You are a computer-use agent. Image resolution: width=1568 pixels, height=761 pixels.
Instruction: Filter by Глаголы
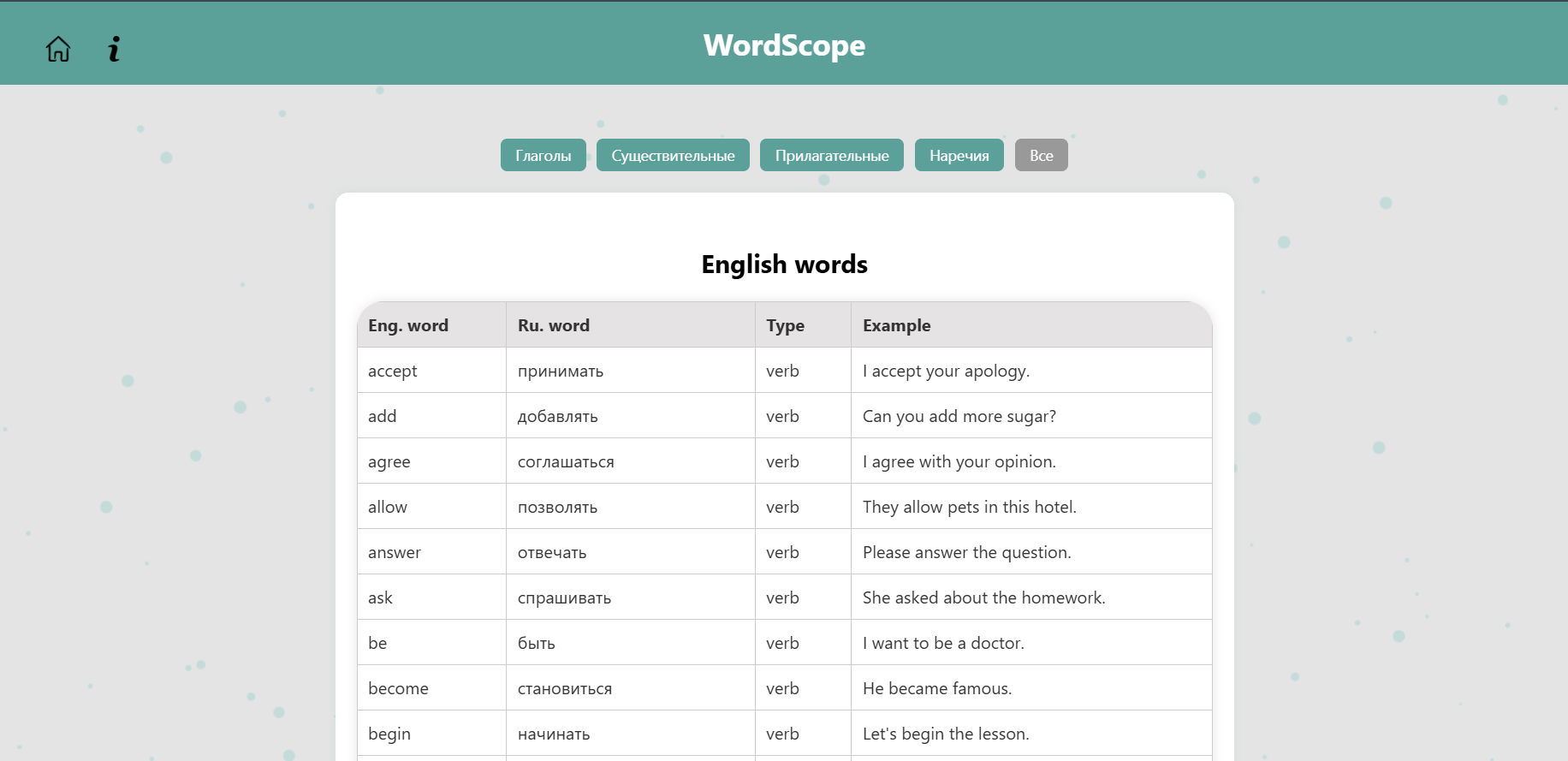pyautogui.click(x=543, y=155)
